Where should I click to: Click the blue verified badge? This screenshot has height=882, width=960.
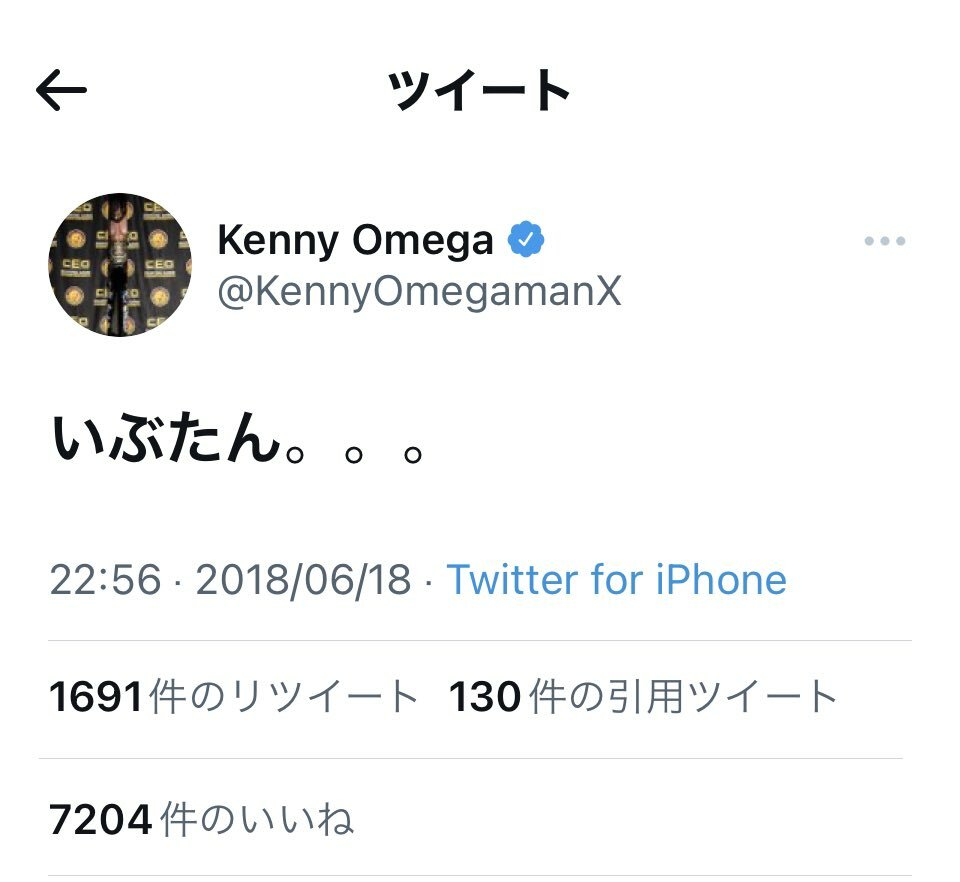coord(526,240)
